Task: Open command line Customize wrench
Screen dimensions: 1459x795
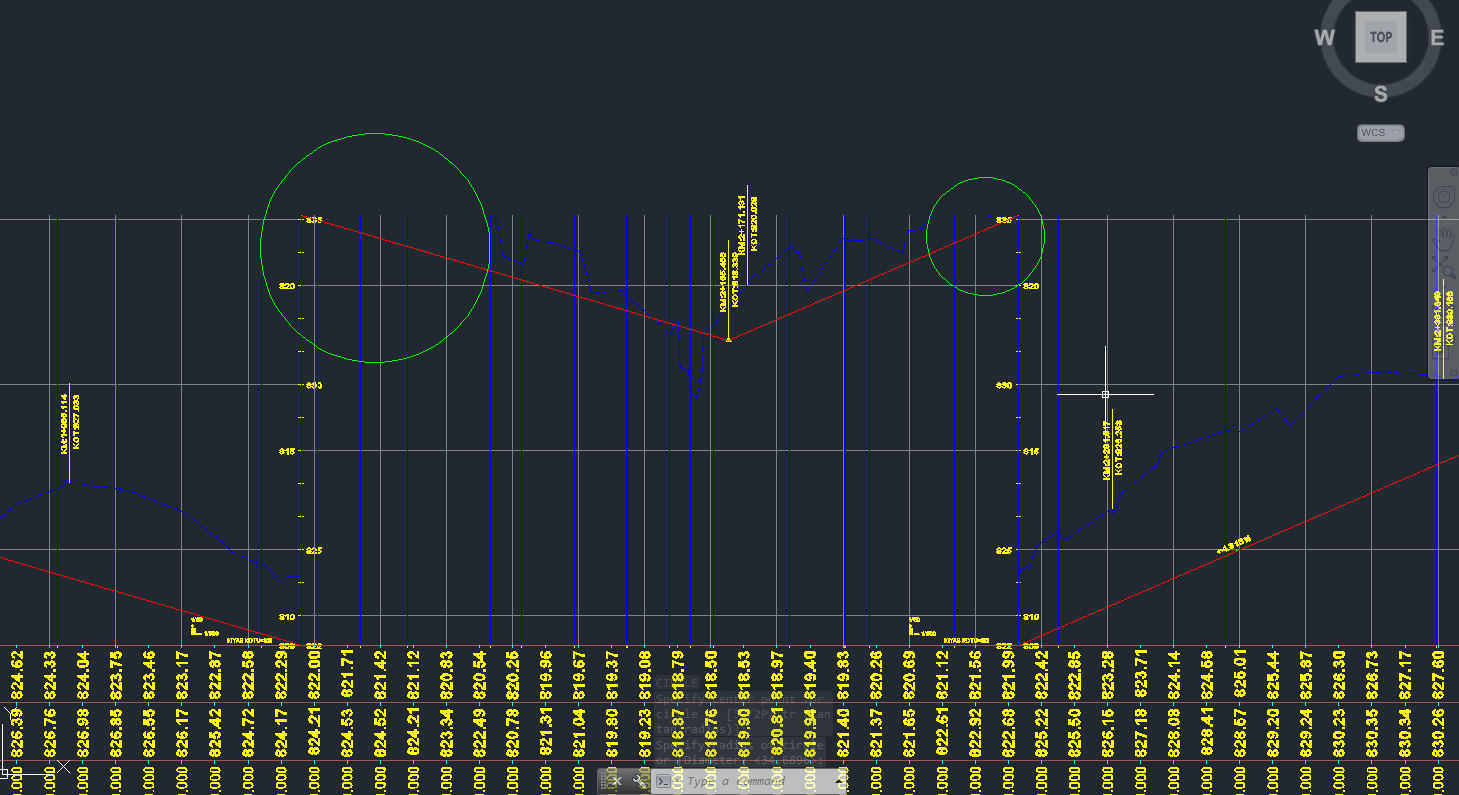Action: click(640, 781)
